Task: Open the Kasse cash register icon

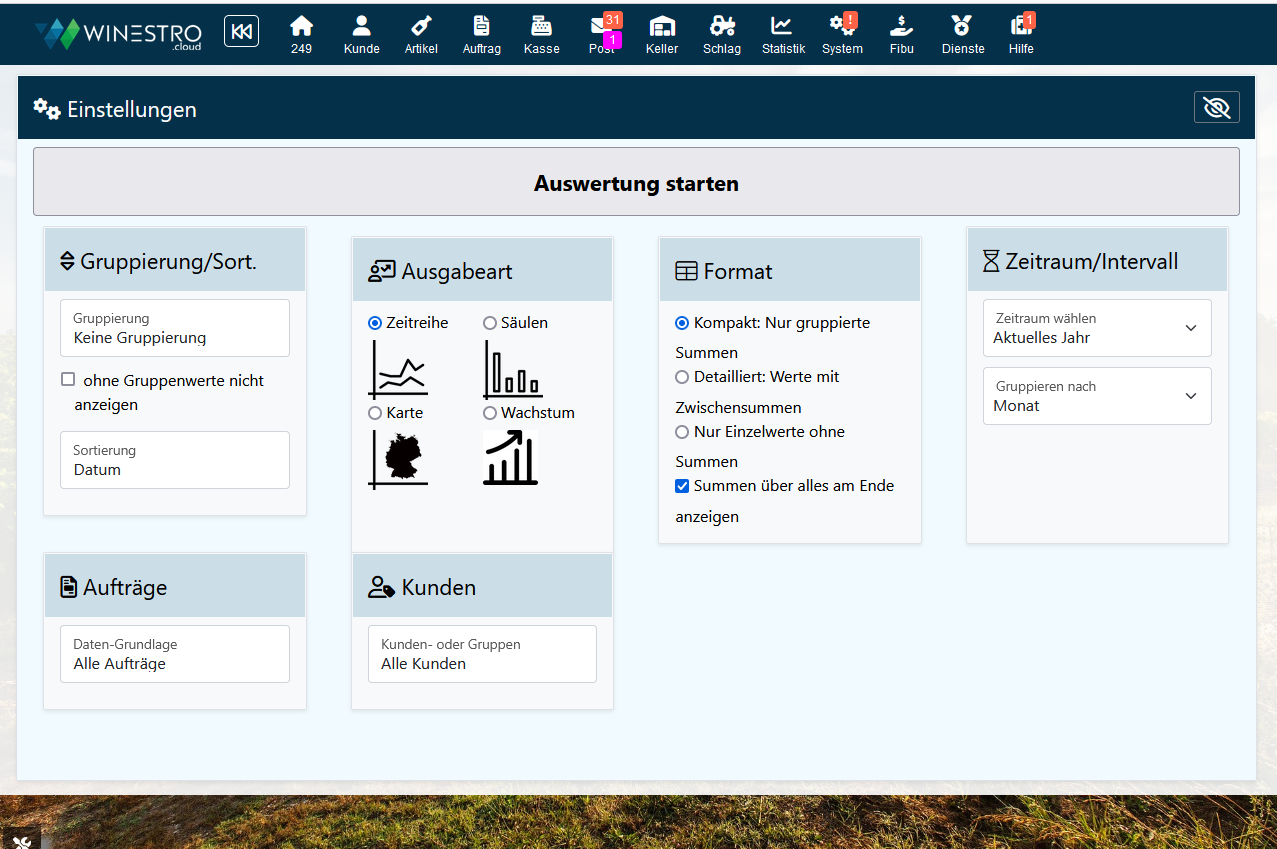Action: click(541, 27)
